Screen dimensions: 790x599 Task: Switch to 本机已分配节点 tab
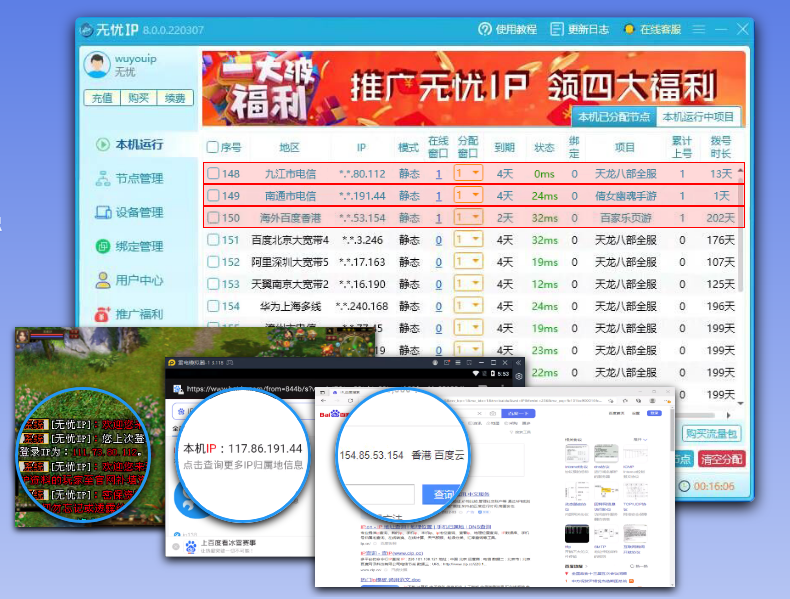tap(614, 117)
